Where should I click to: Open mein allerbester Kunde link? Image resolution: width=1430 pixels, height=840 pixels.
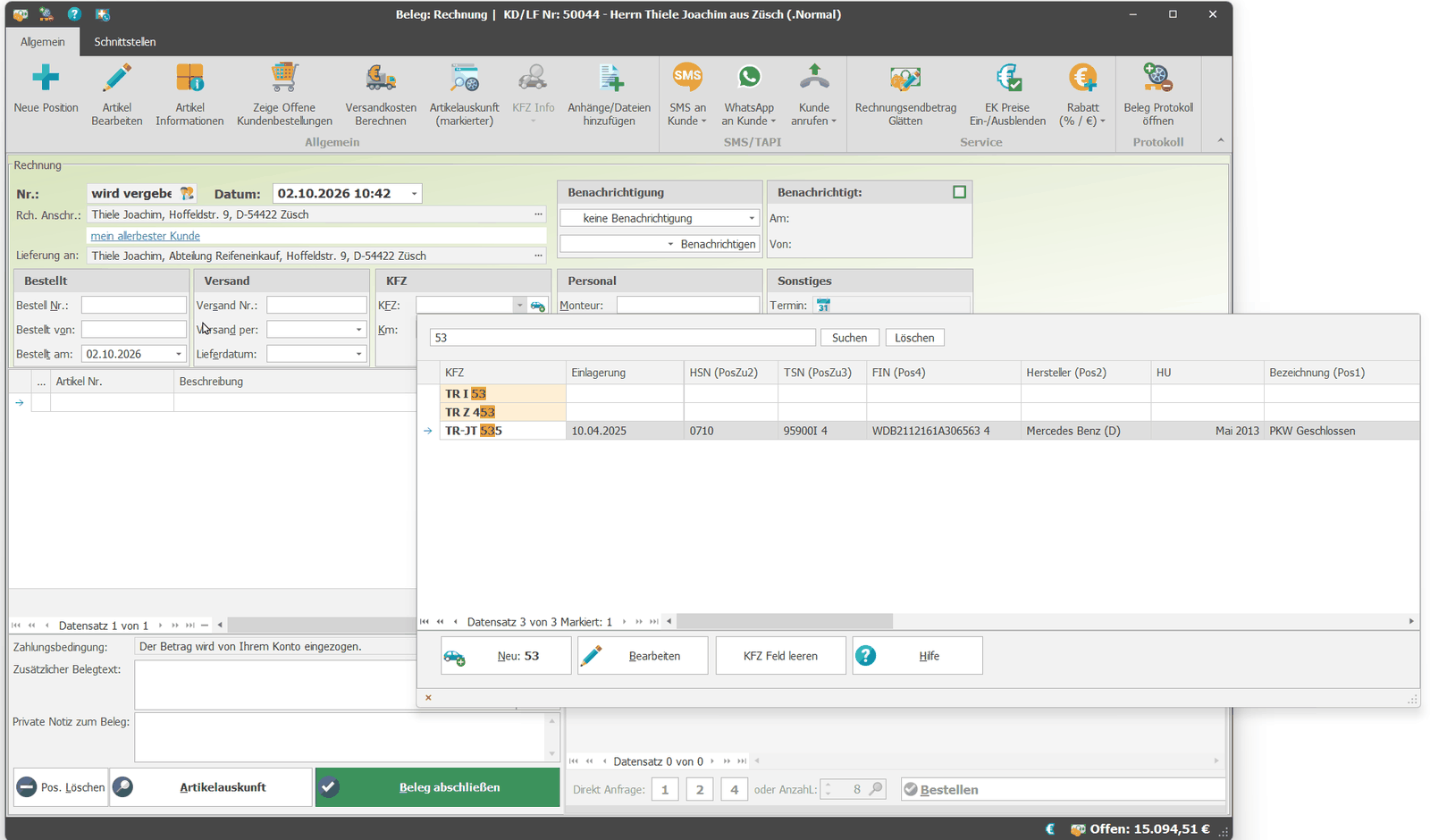tap(146, 236)
